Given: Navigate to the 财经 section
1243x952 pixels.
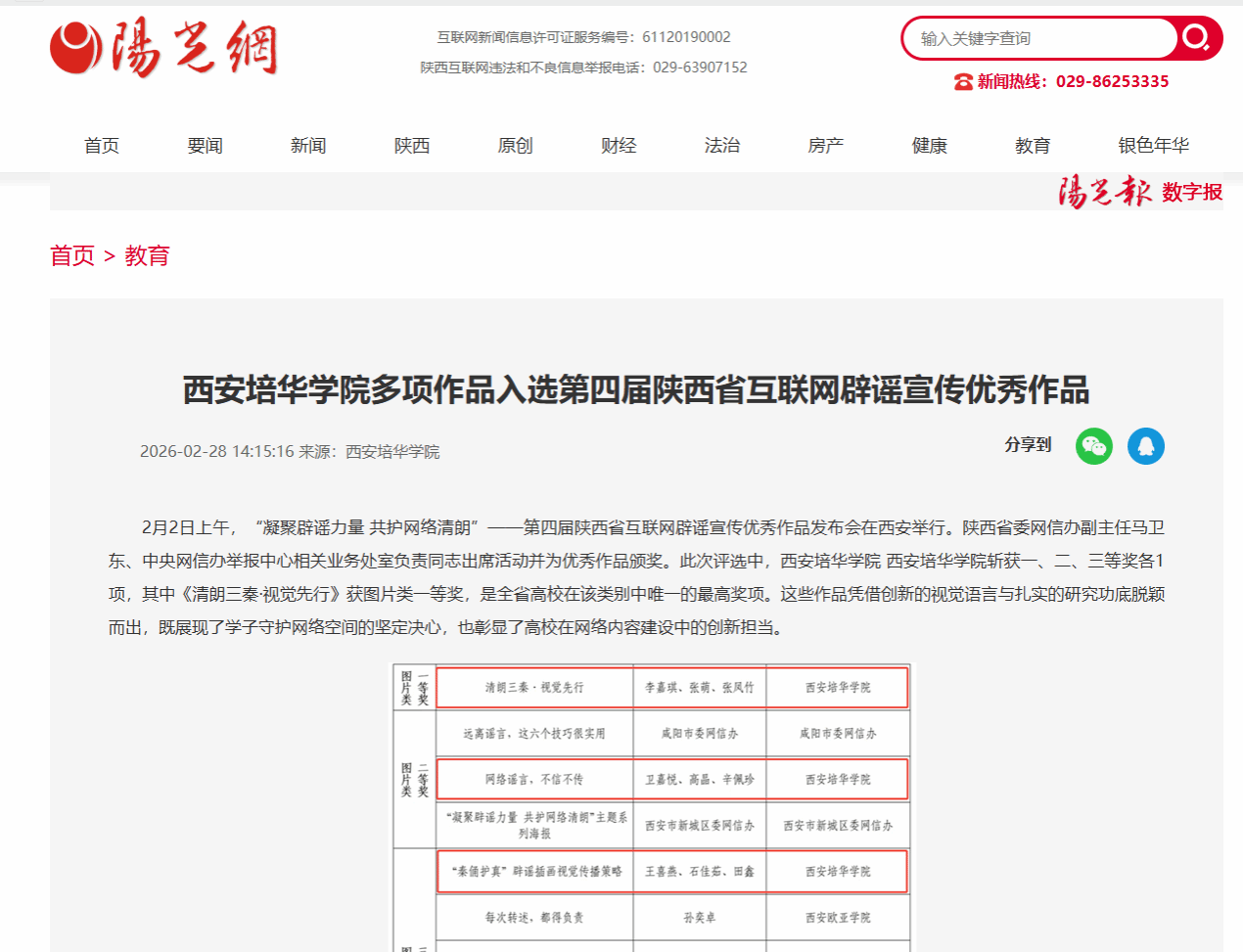Looking at the screenshot, I should coord(619,146).
